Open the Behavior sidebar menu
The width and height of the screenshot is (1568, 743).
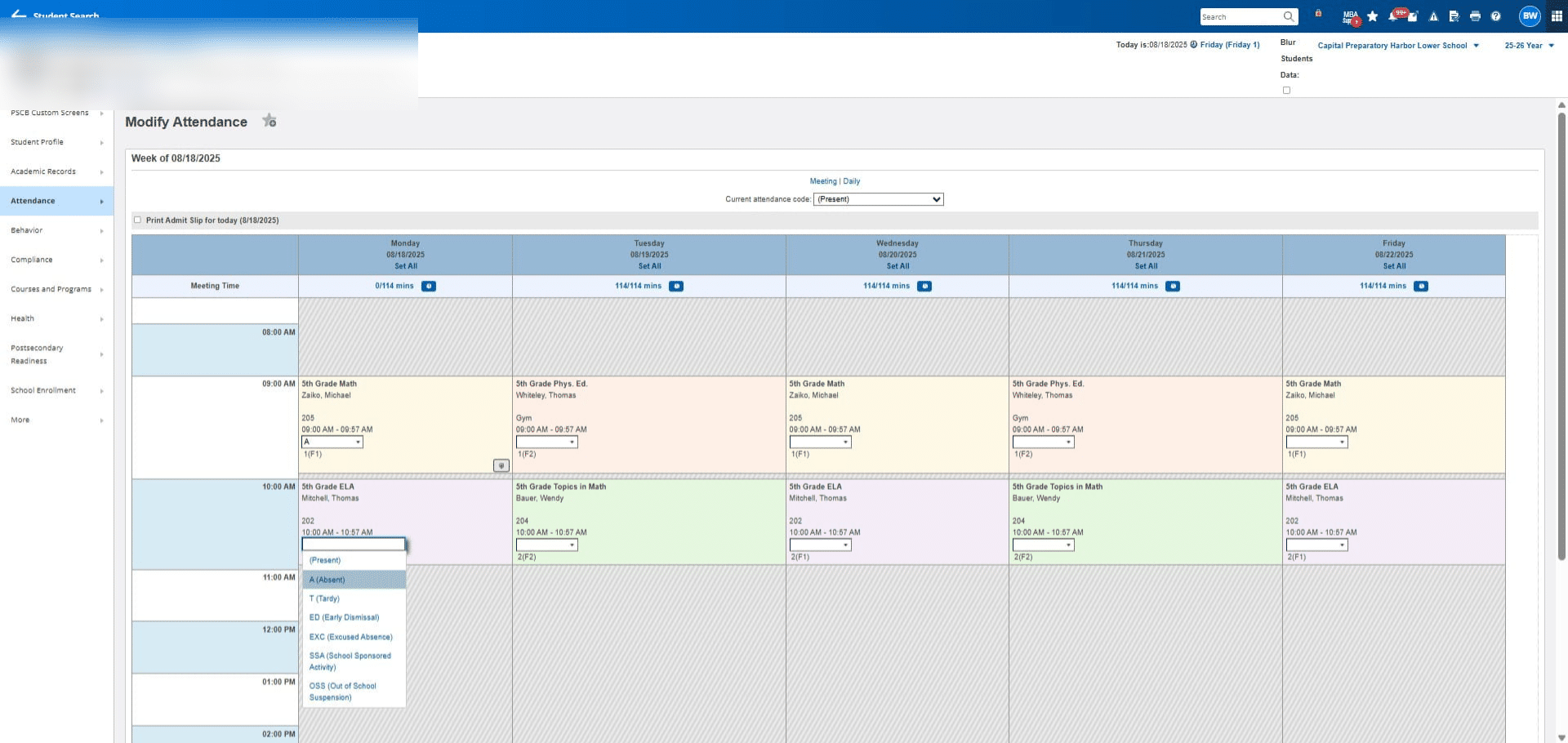tap(56, 230)
